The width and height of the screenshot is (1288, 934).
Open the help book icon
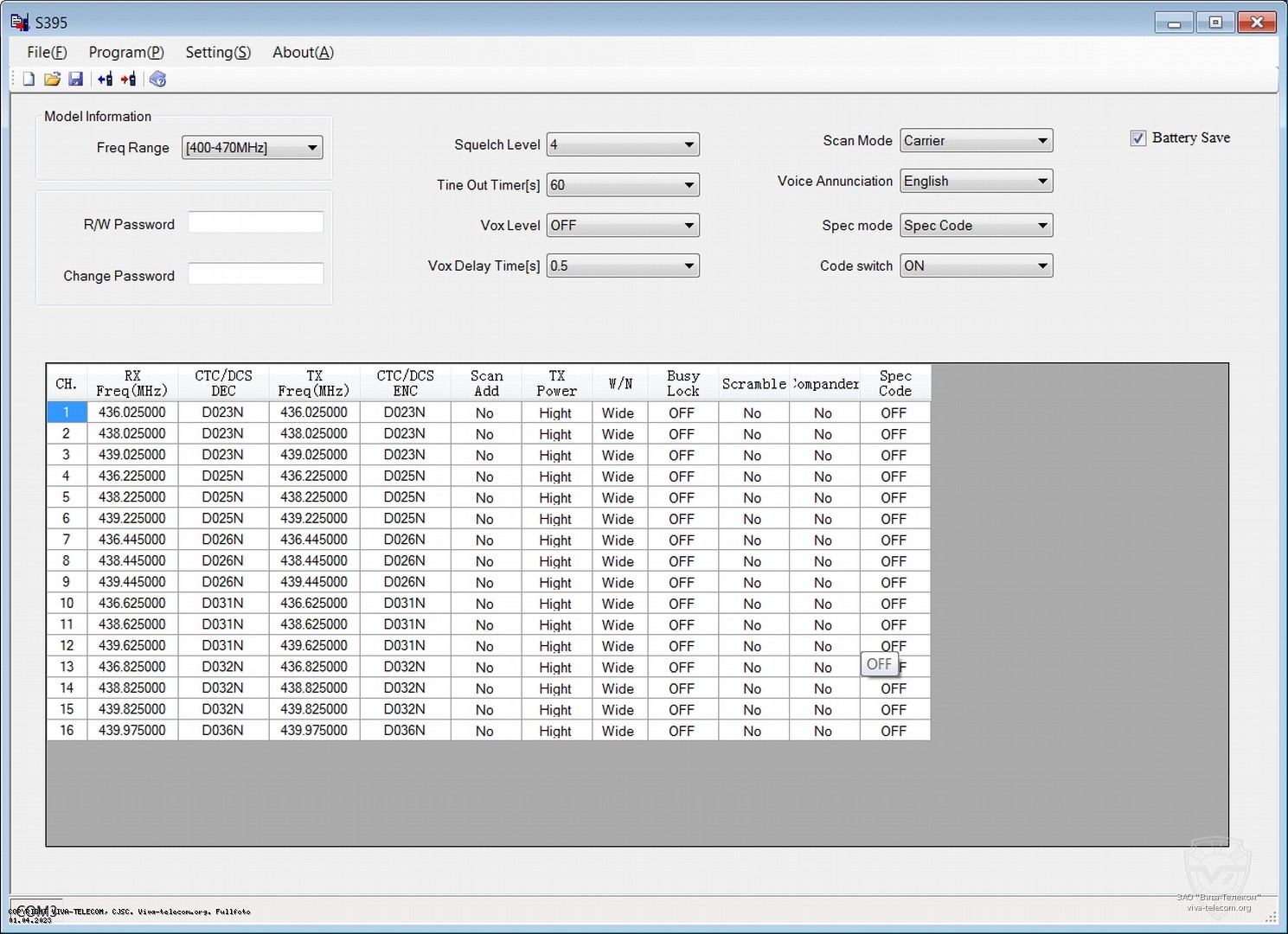point(157,80)
